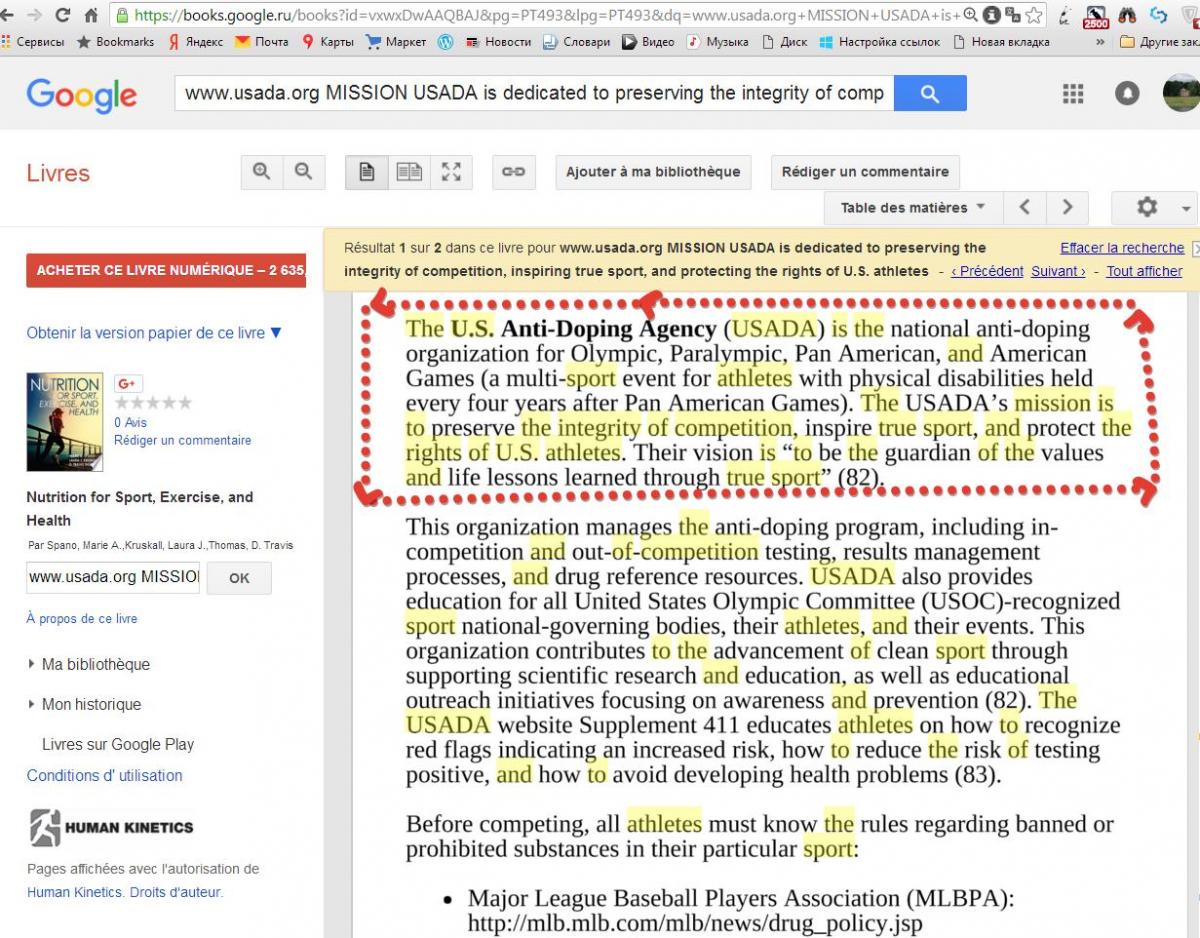The width and height of the screenshot is (1200, 938).
Task: Enter full screen reading mode
Action: (x=451, y=172)
